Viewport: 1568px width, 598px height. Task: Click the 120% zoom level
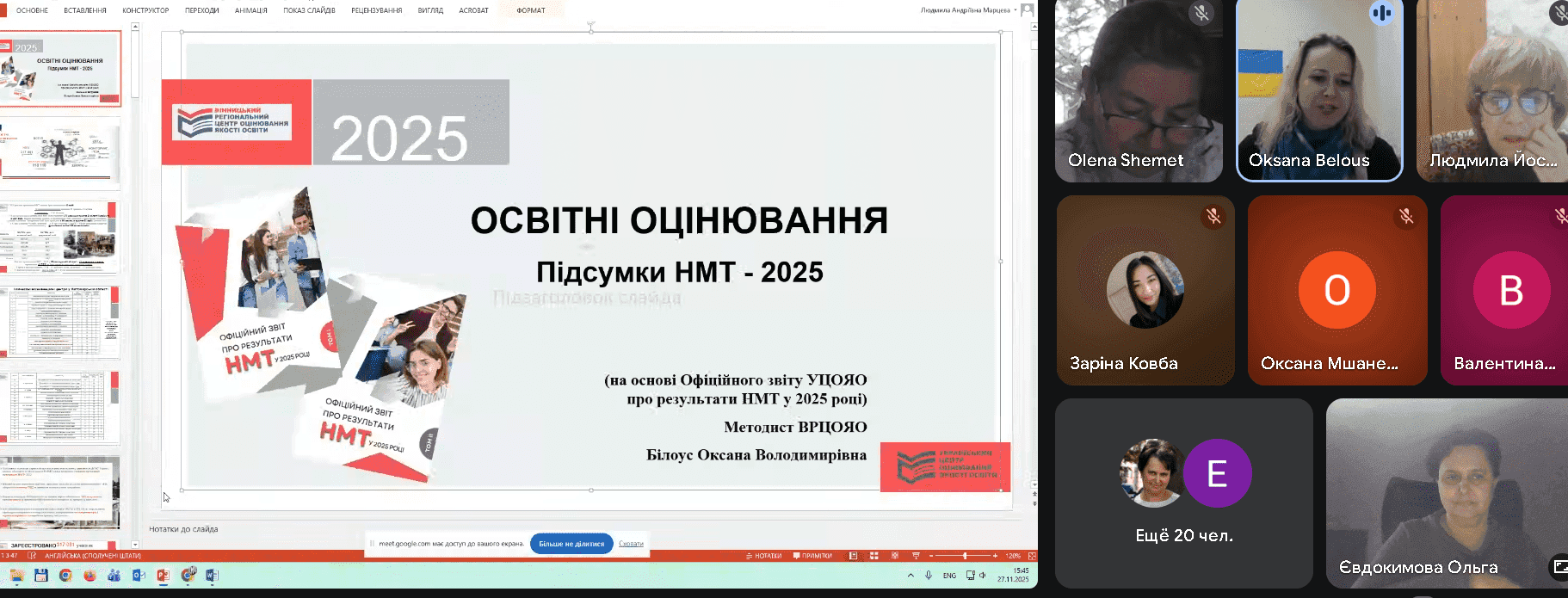[x=1013, y=556]
